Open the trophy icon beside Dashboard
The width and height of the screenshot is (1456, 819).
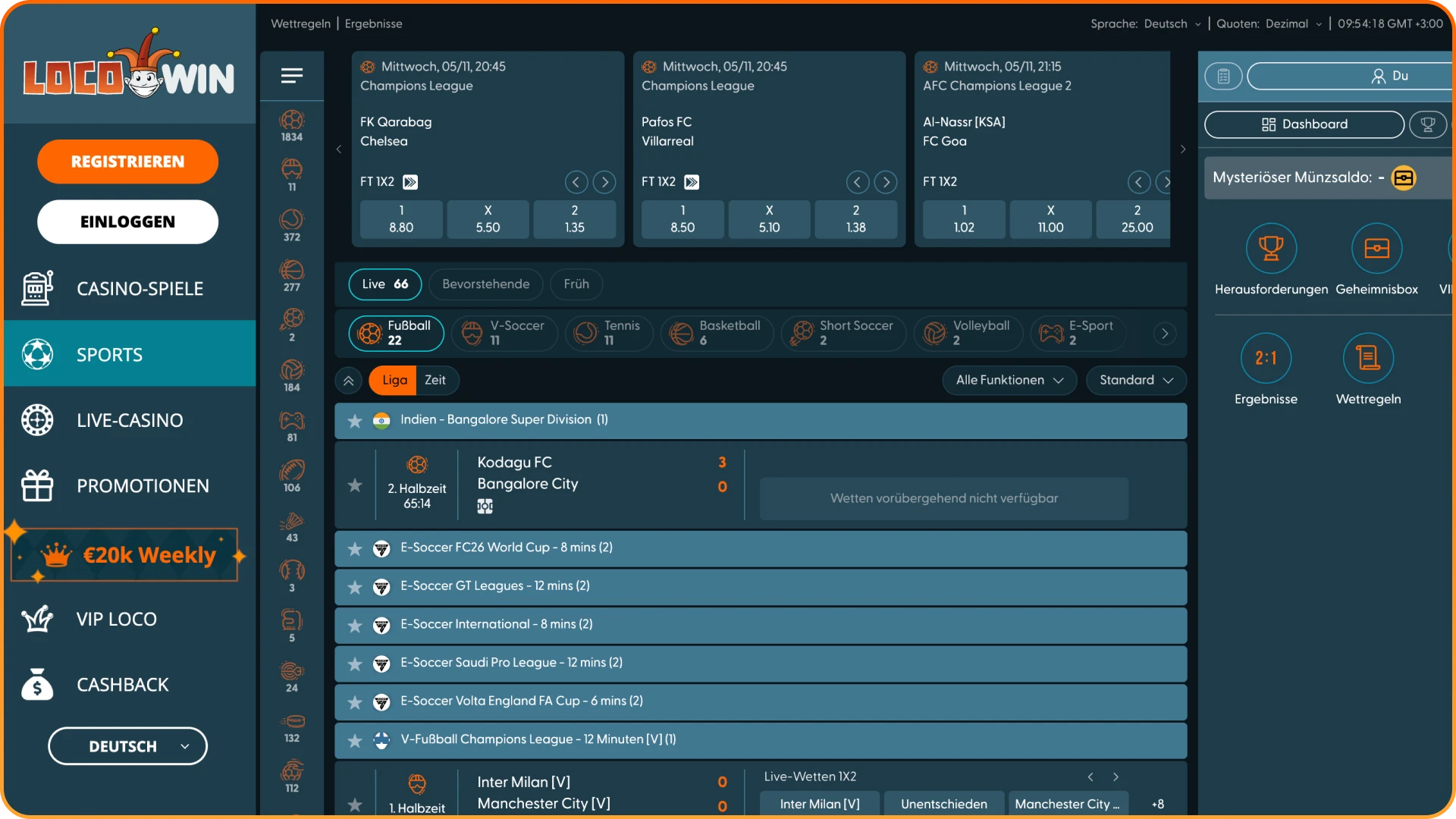[x=1428, y=124]
